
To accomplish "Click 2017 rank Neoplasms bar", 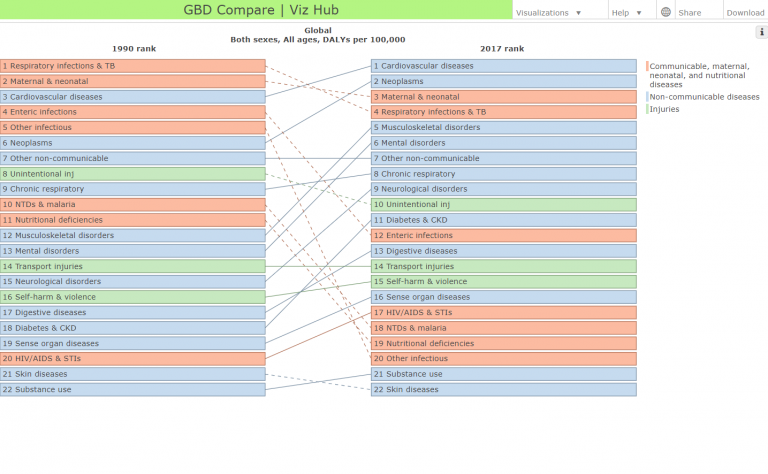I will 503,82.
